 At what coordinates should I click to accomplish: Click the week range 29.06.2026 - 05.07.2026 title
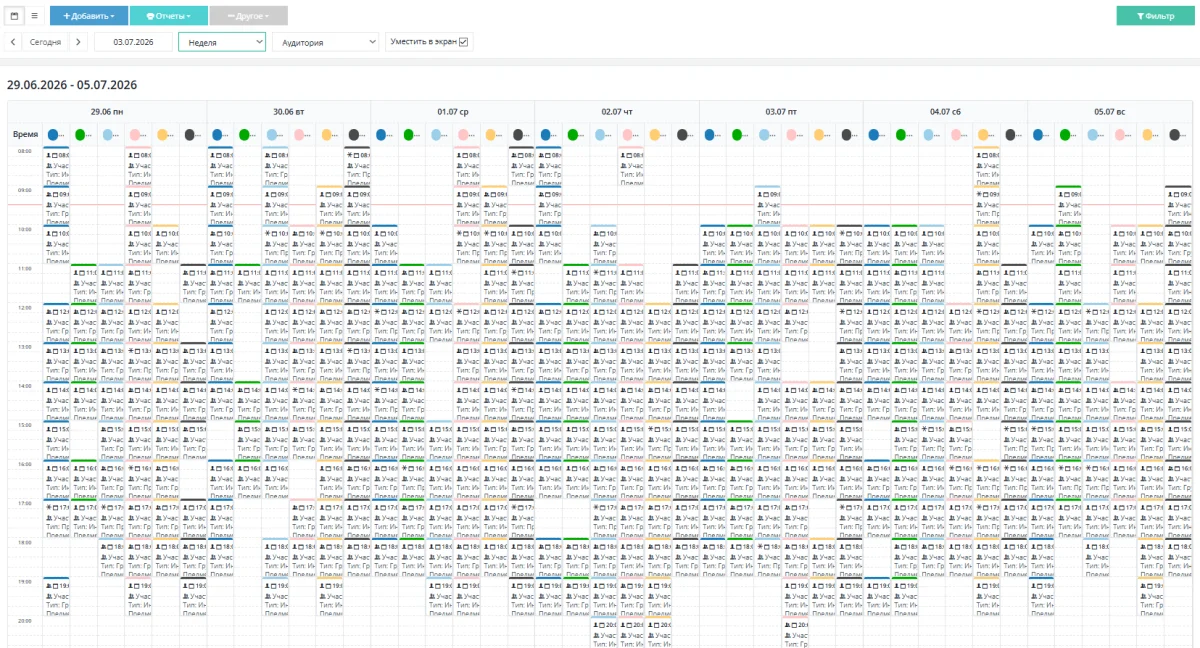pos(72,85)
